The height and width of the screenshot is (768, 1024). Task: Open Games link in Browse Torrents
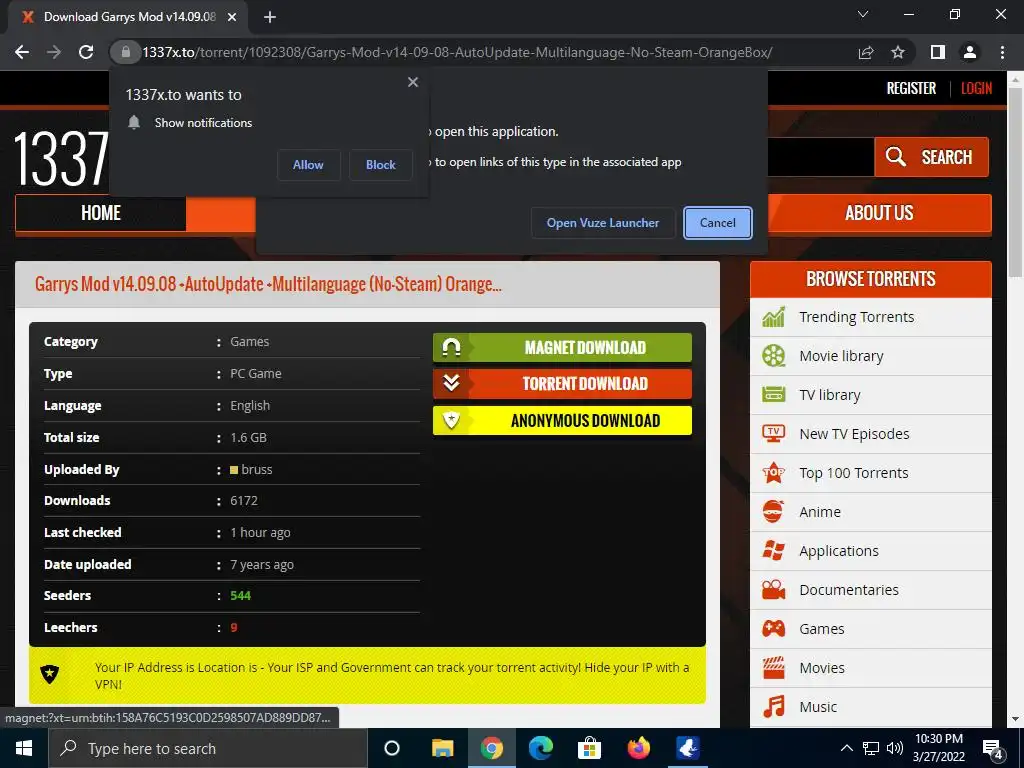(x=822, y=629)
